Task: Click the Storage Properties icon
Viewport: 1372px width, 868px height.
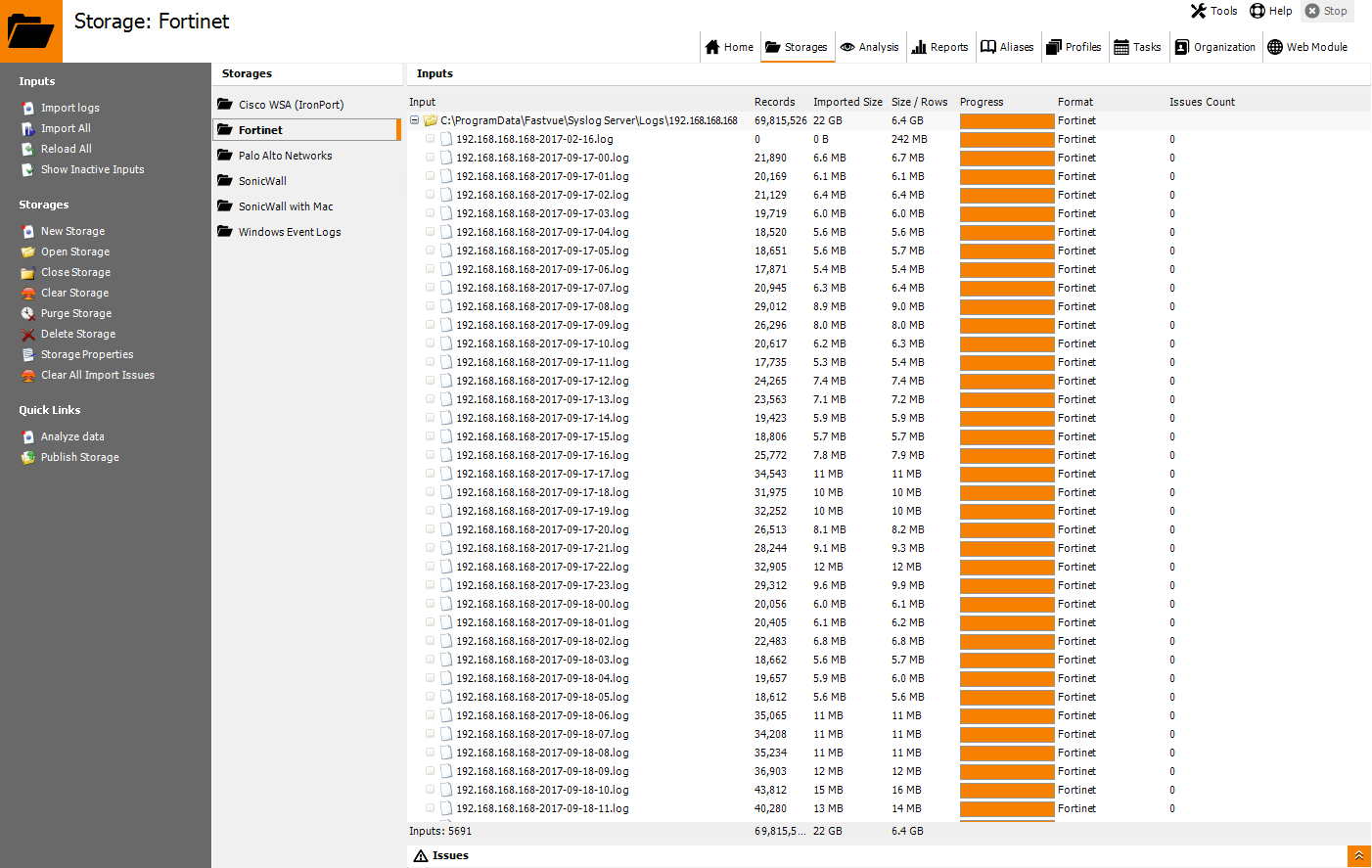Action: point(28,354)
